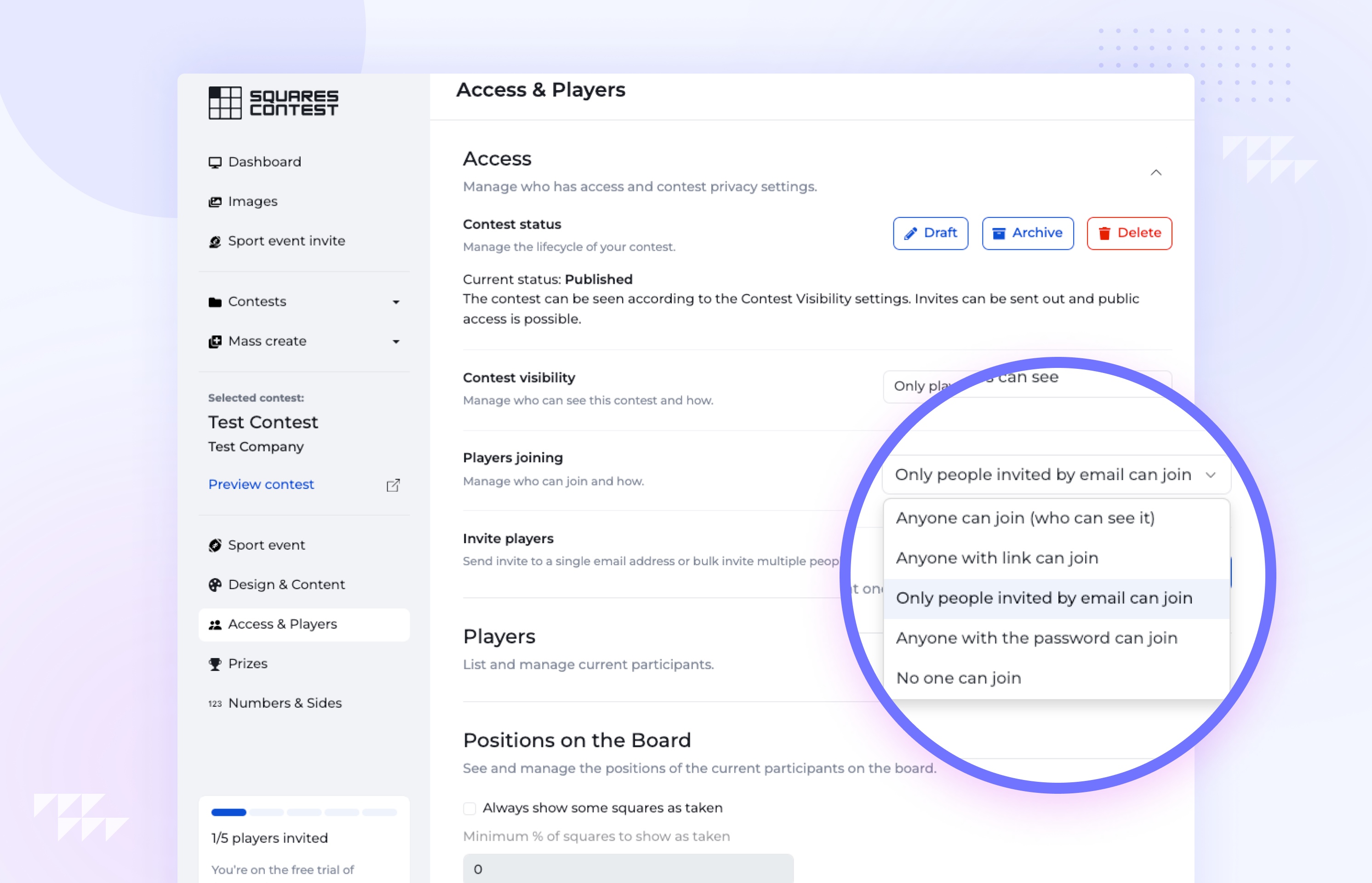The height and width of the screenshot is (883, 1372).
Task: Click the 'Test Contest' selected contest name
Action: pyautogui.click(x=263, y=423)
